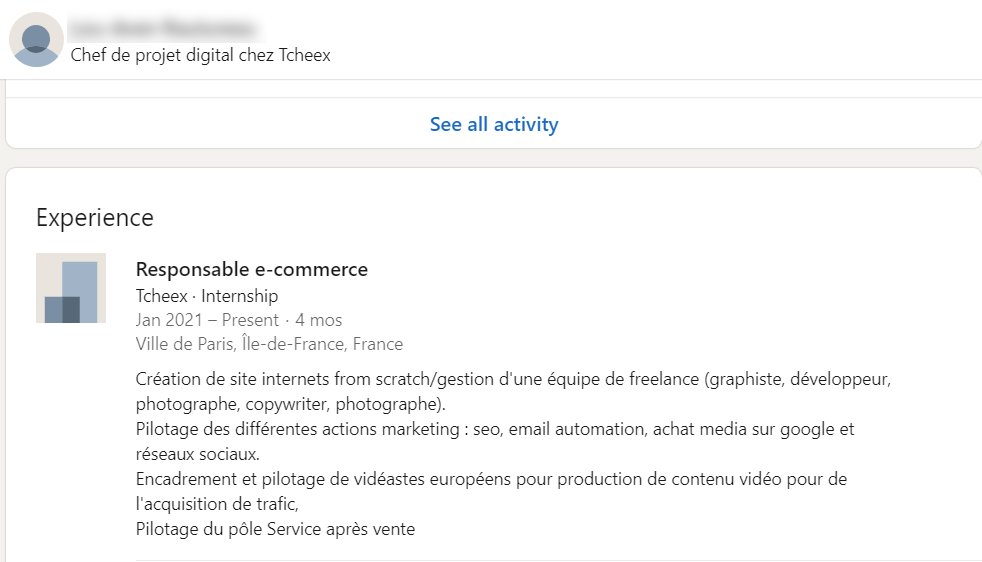The height and width of the screenshot is (562, 982).
Task: Click the photographe, copywriter, photographe line
Action: [x=290, y=405]
